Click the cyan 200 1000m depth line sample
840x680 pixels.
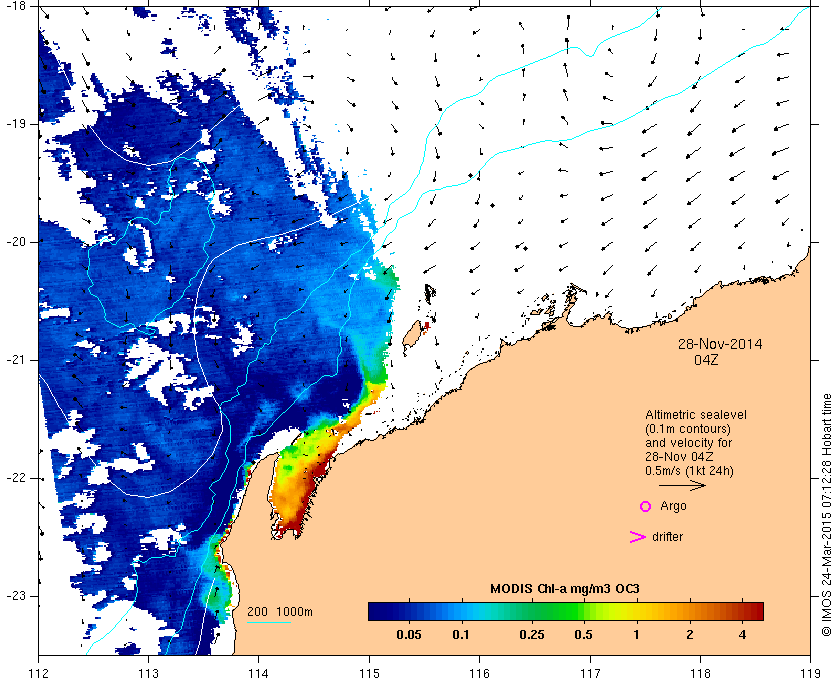(268, 622)
